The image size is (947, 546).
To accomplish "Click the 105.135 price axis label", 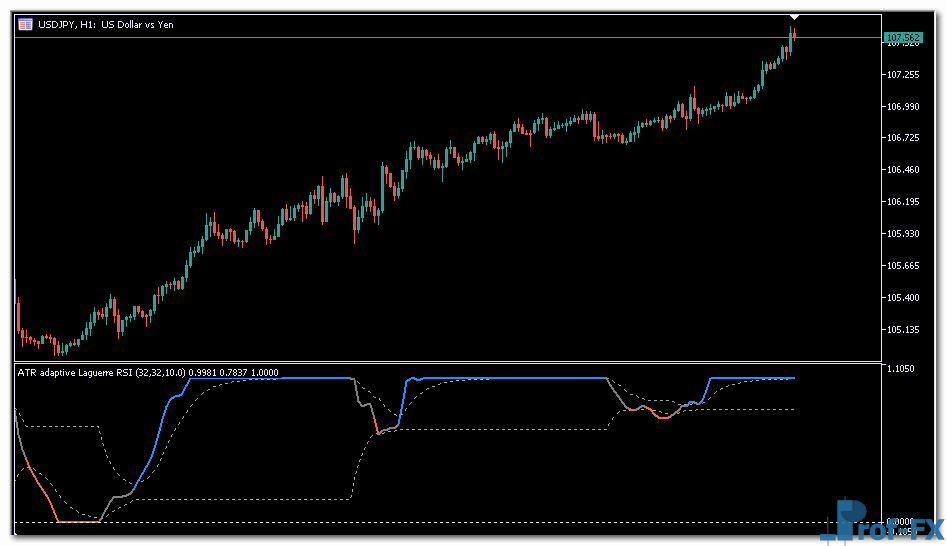I will pos(902,330).
